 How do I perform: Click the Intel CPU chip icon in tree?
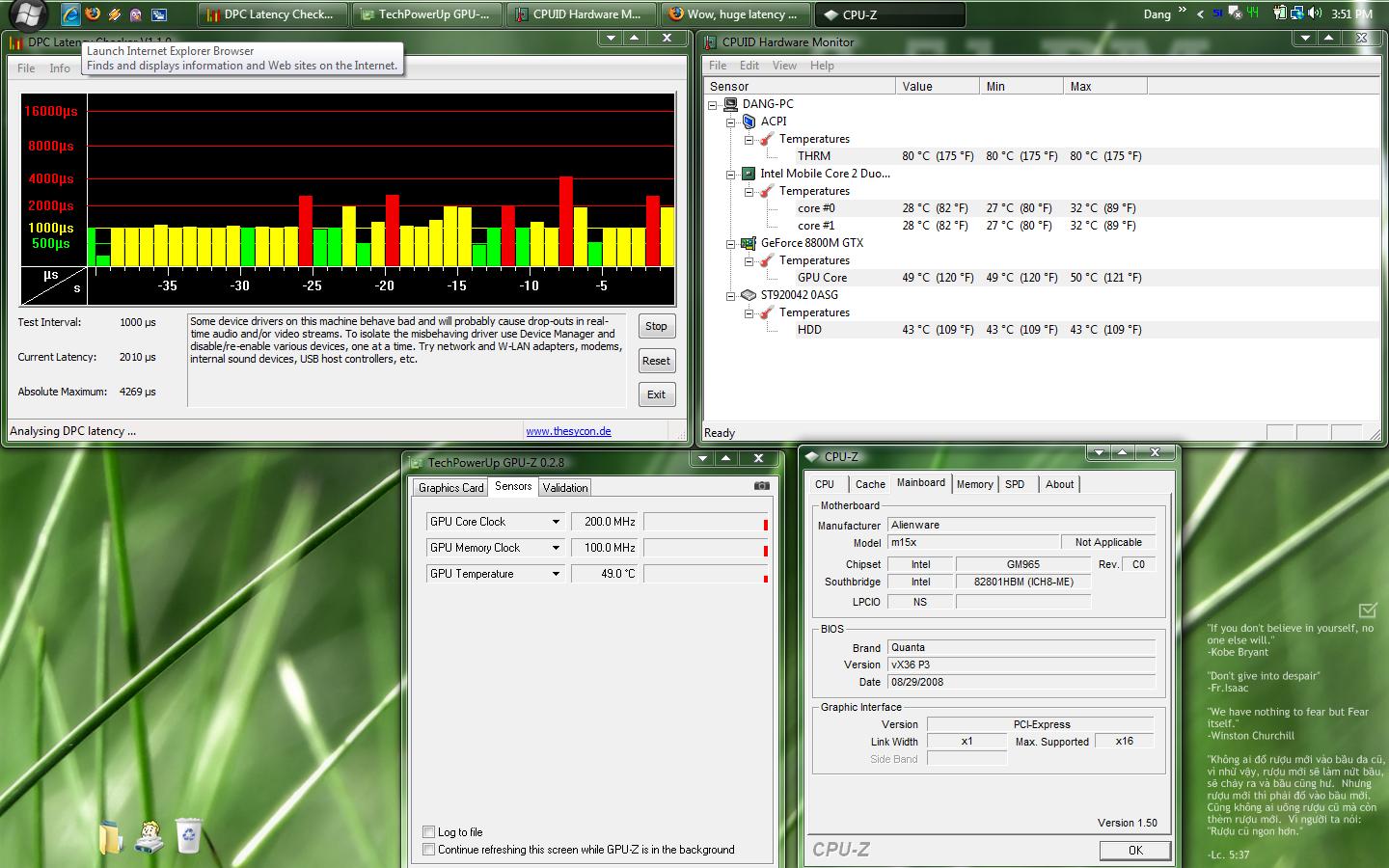(x=748, y=174)
